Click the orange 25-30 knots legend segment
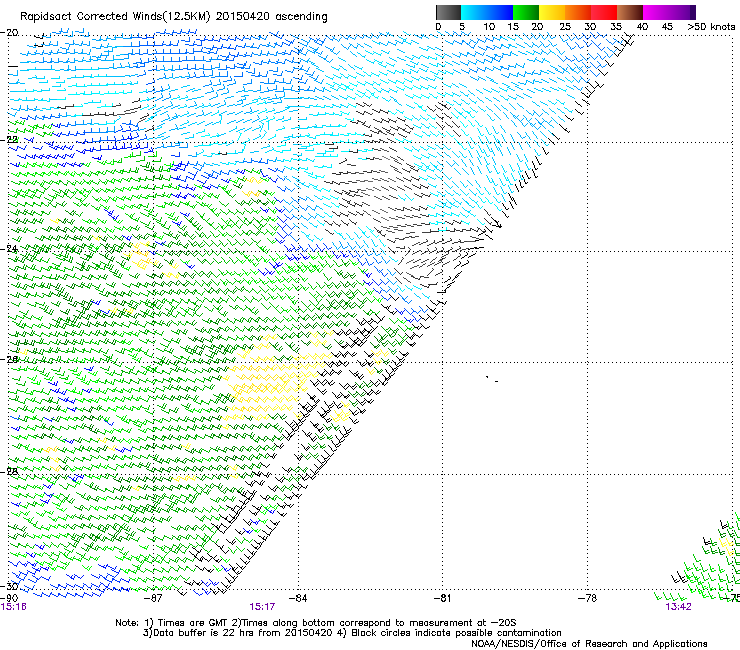 (x=578, y=12)
